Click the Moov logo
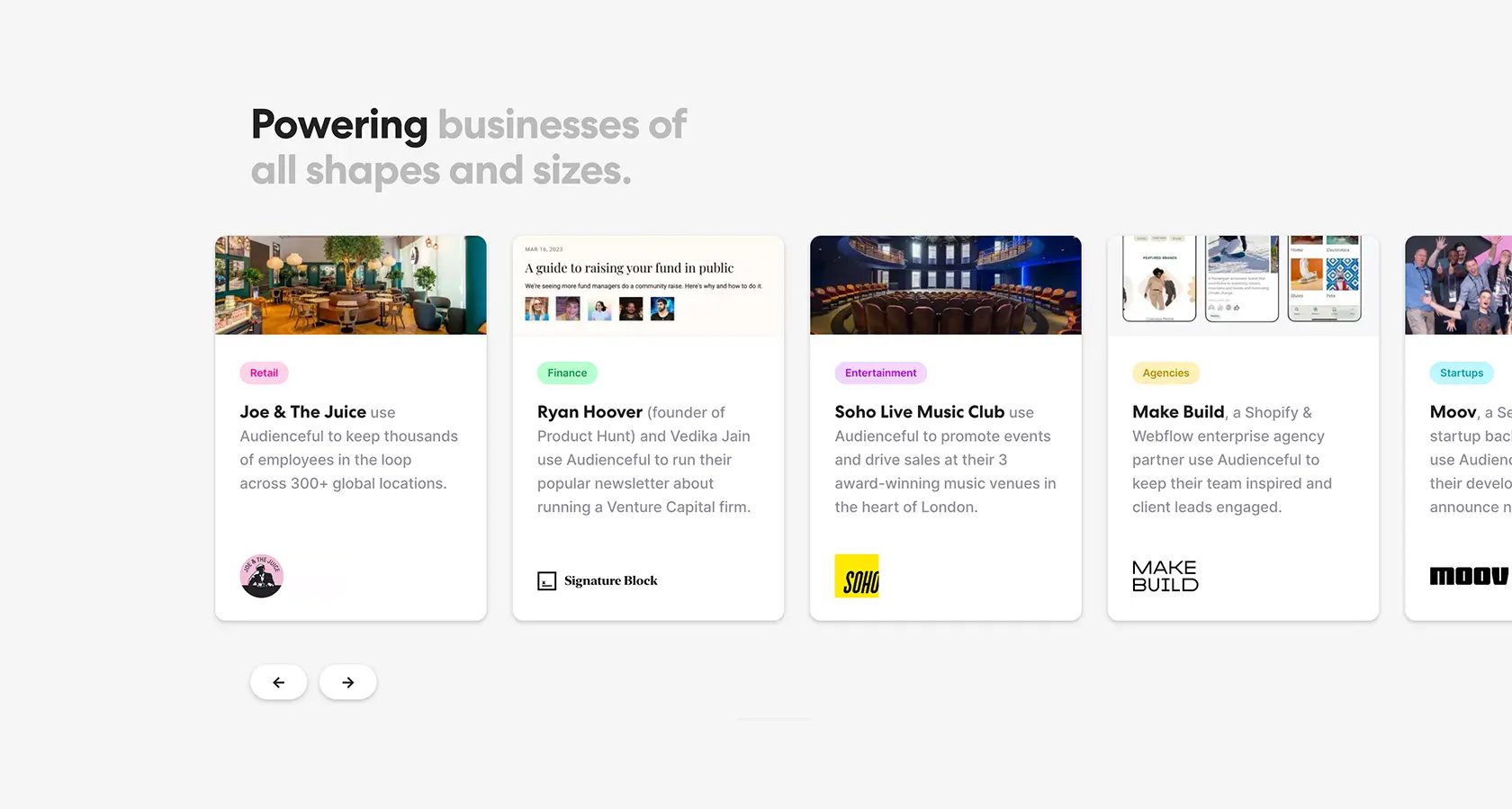Image resolution: width=1512 pixels, height=809 pixels. 1470,576
